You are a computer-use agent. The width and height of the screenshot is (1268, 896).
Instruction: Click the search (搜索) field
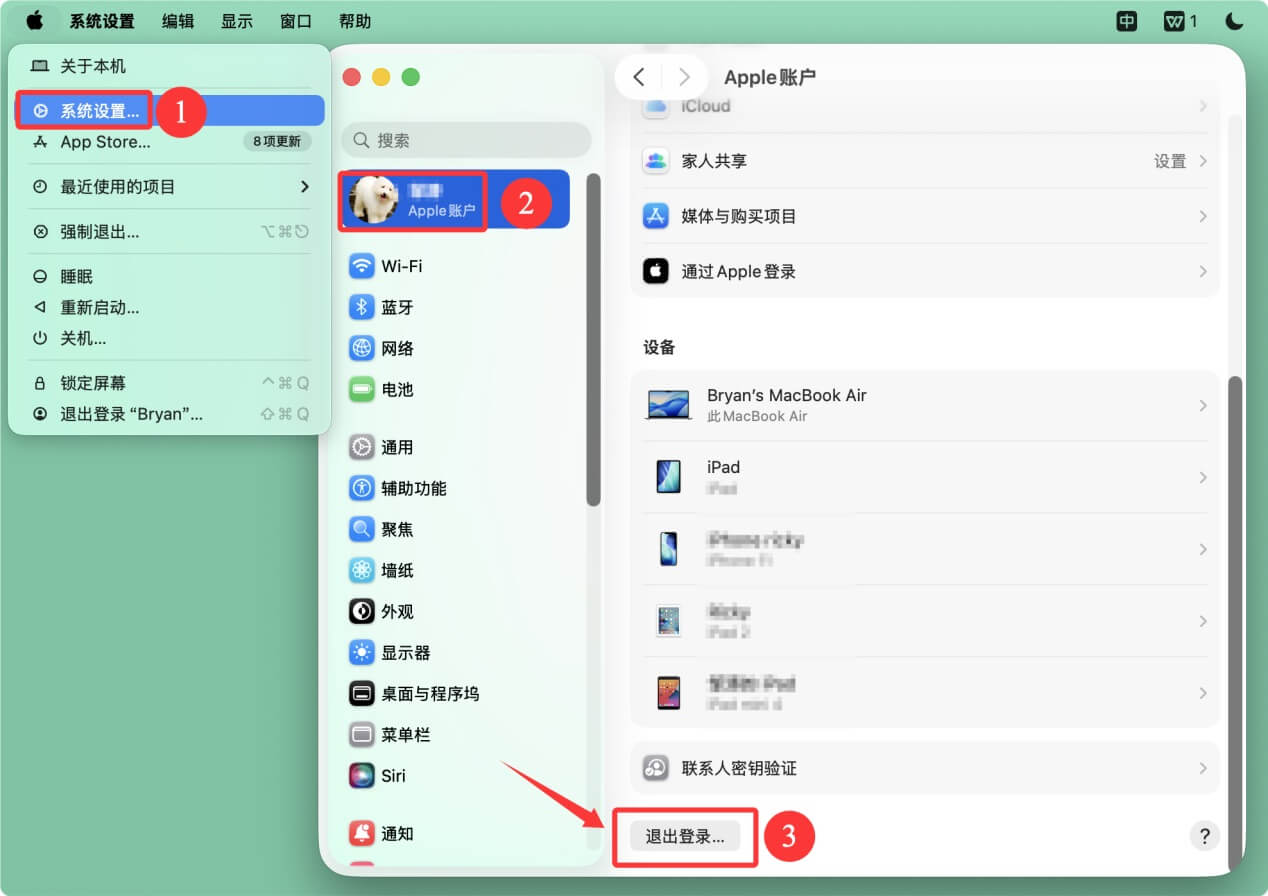(x=466, y=140)
